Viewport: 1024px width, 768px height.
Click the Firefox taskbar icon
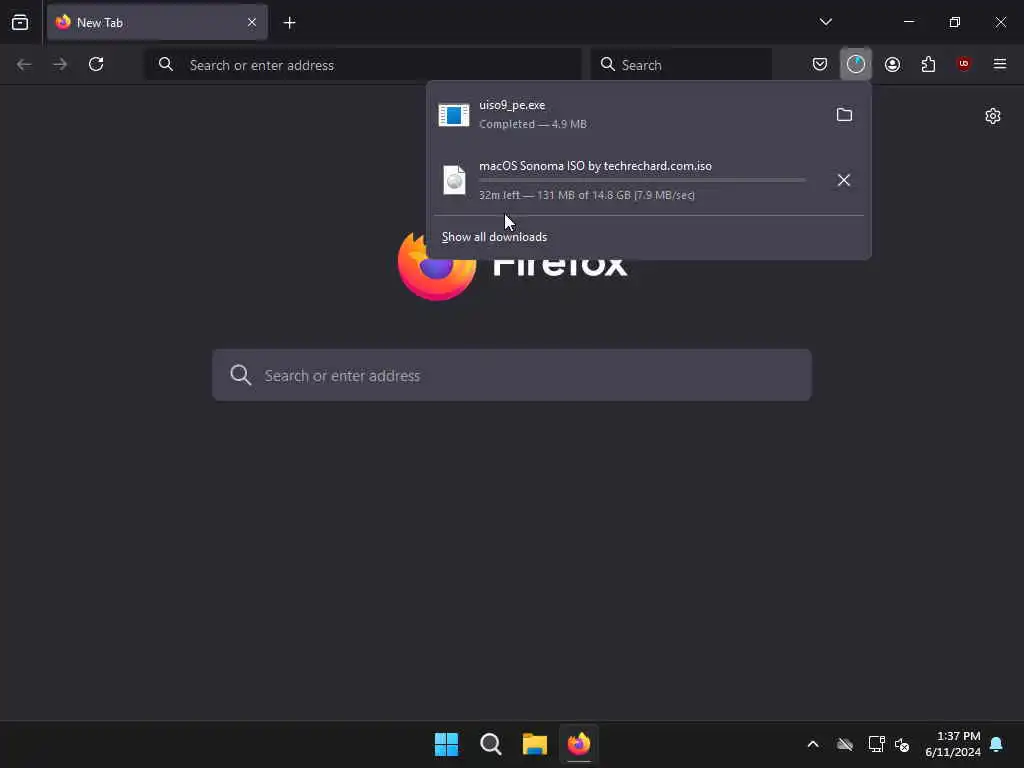579,744
